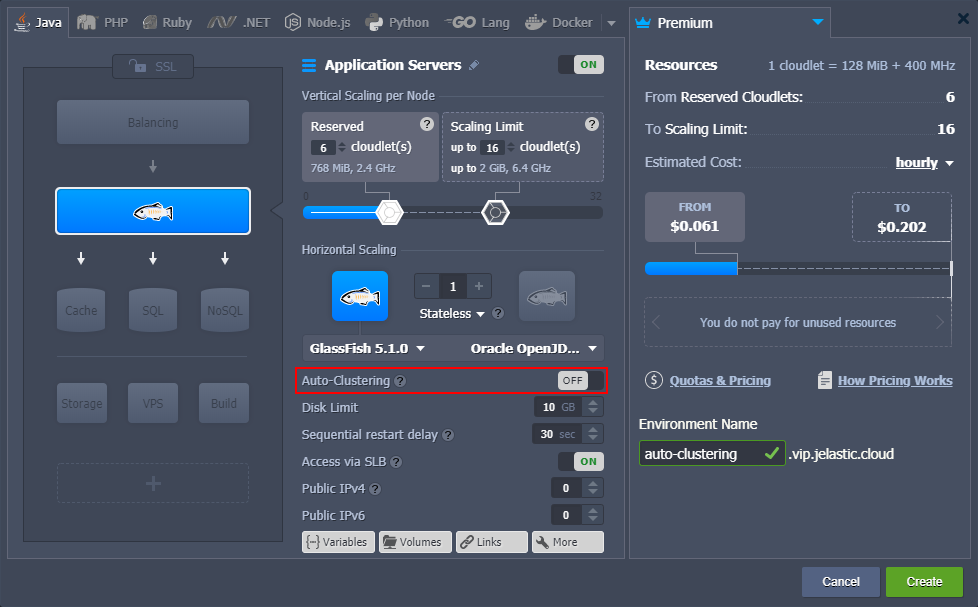
Task: Switch to the Python tab
Action: [x=397, y=22]
